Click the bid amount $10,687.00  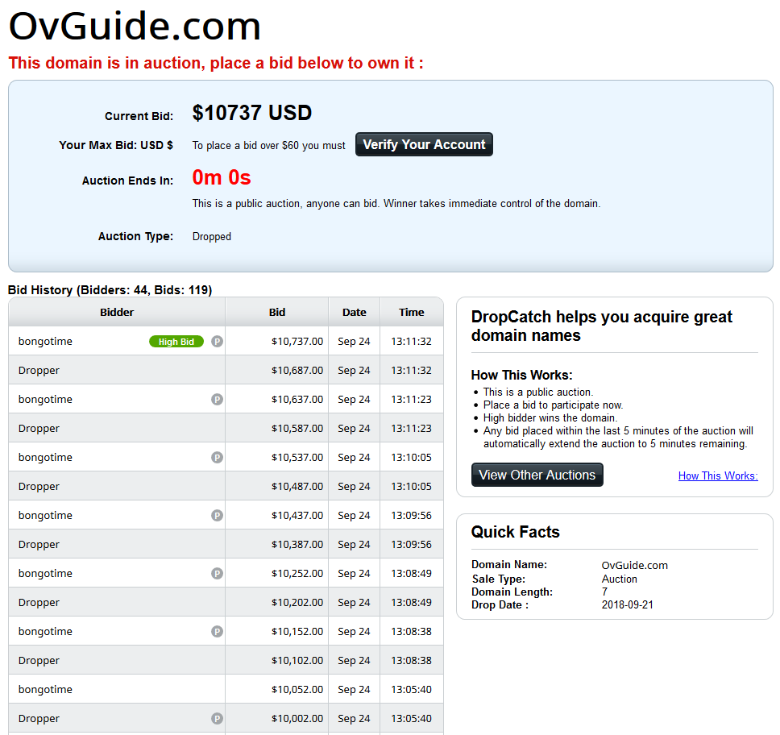tap(297, 370)
